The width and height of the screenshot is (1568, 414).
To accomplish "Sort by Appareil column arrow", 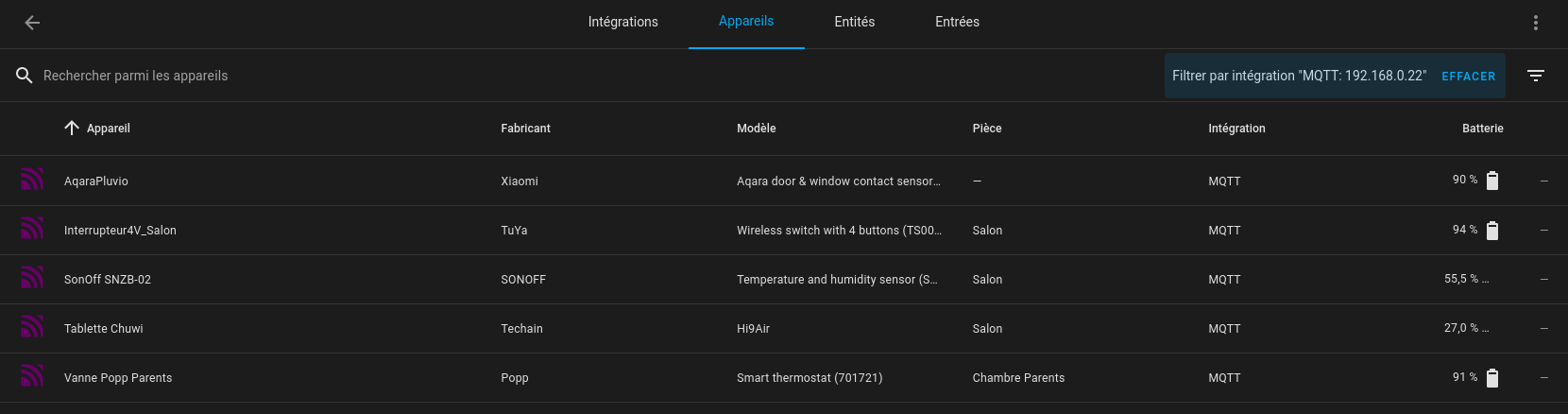I will [72, 128].
